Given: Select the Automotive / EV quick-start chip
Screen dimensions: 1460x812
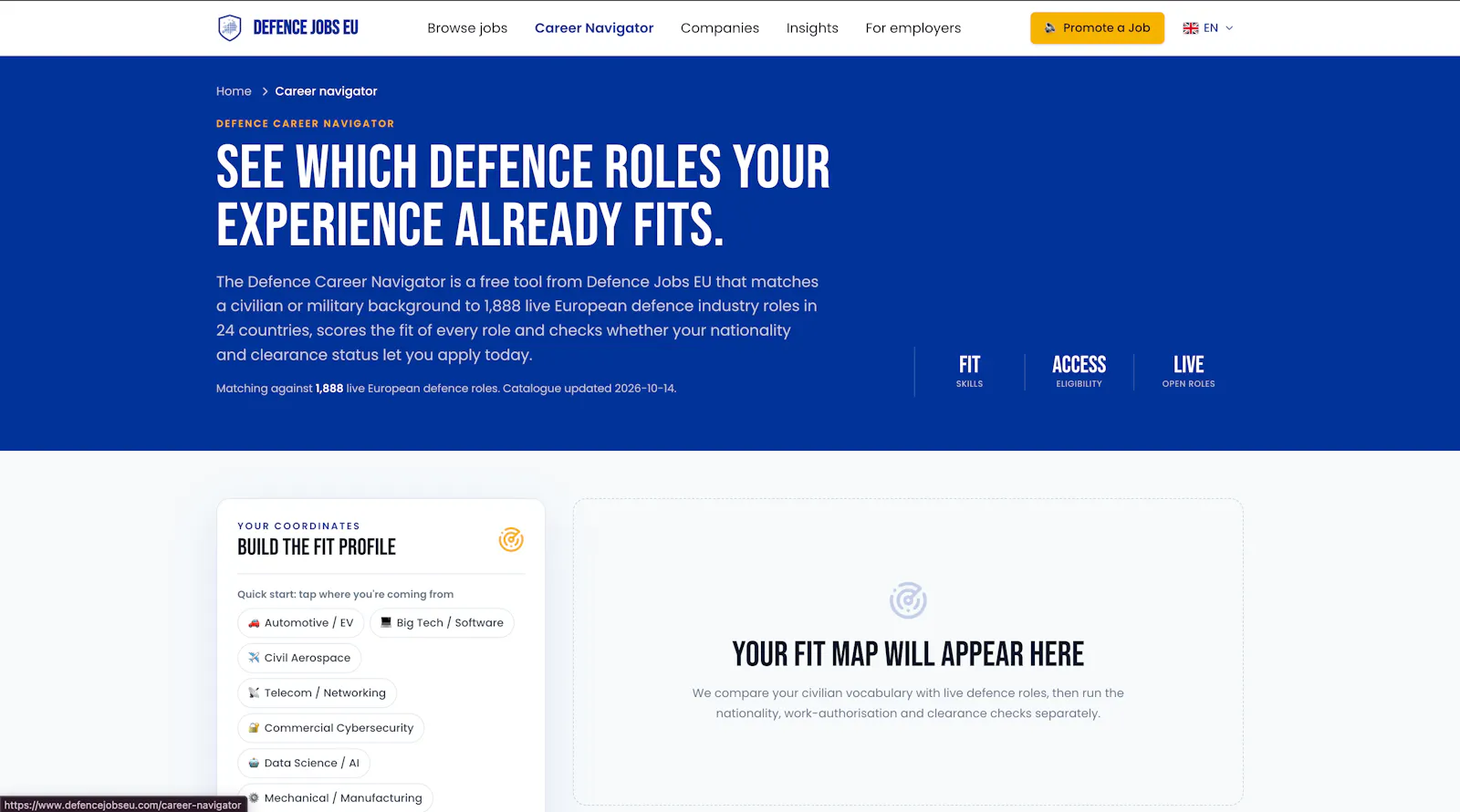Looking at the screenshot, I should [300, 623].
